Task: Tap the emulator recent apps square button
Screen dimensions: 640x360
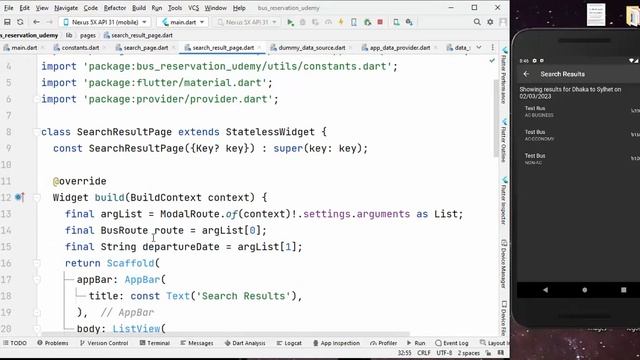Action: tap(623, 290)
